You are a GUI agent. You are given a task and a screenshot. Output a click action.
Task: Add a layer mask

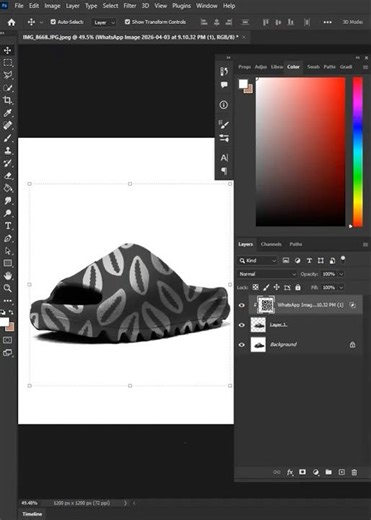coord(302,472)
